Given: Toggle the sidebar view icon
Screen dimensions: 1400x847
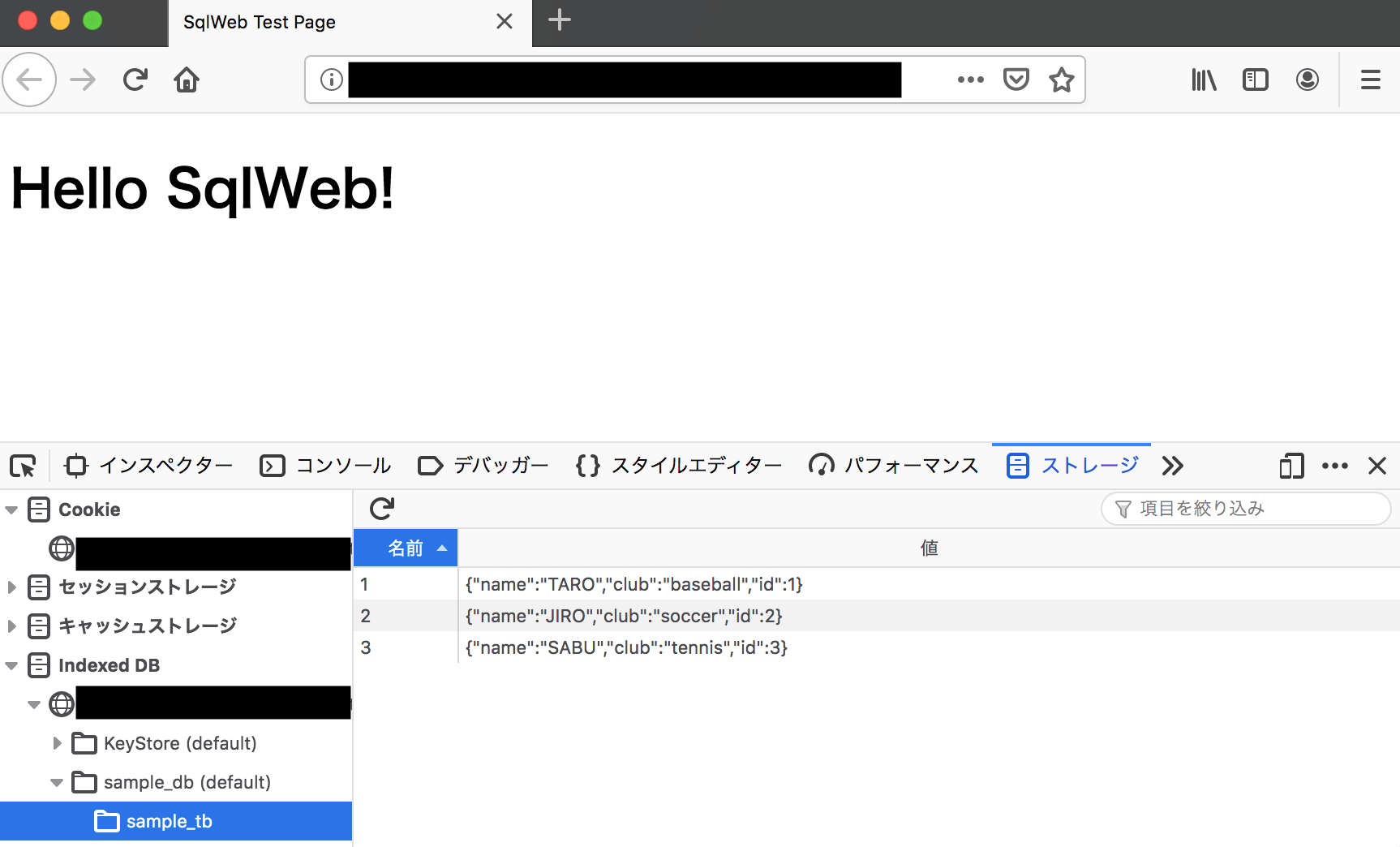Looking at the screenshot, I should [1255, 80].
